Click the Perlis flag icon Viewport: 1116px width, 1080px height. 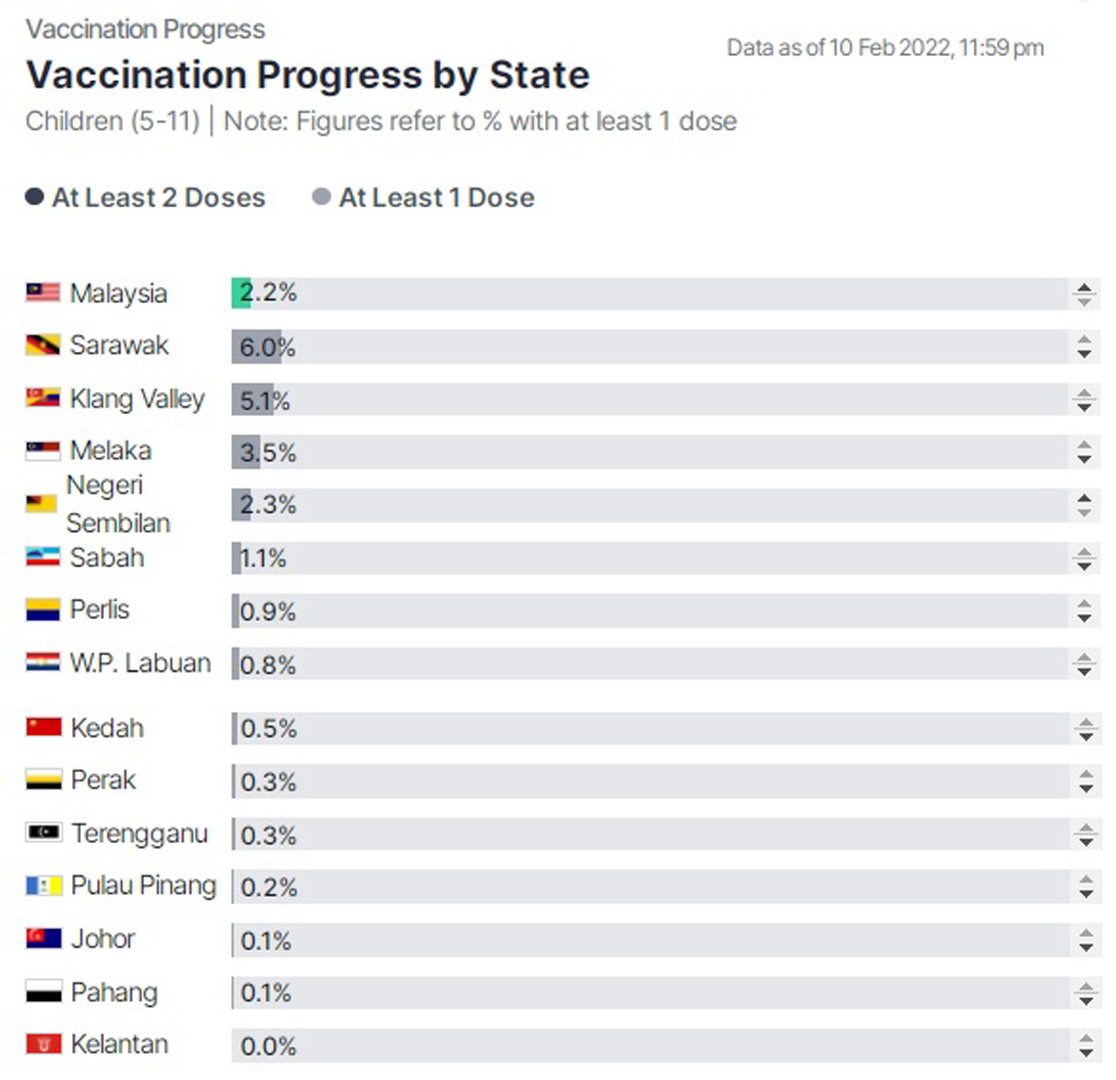[x=43, y=610]
